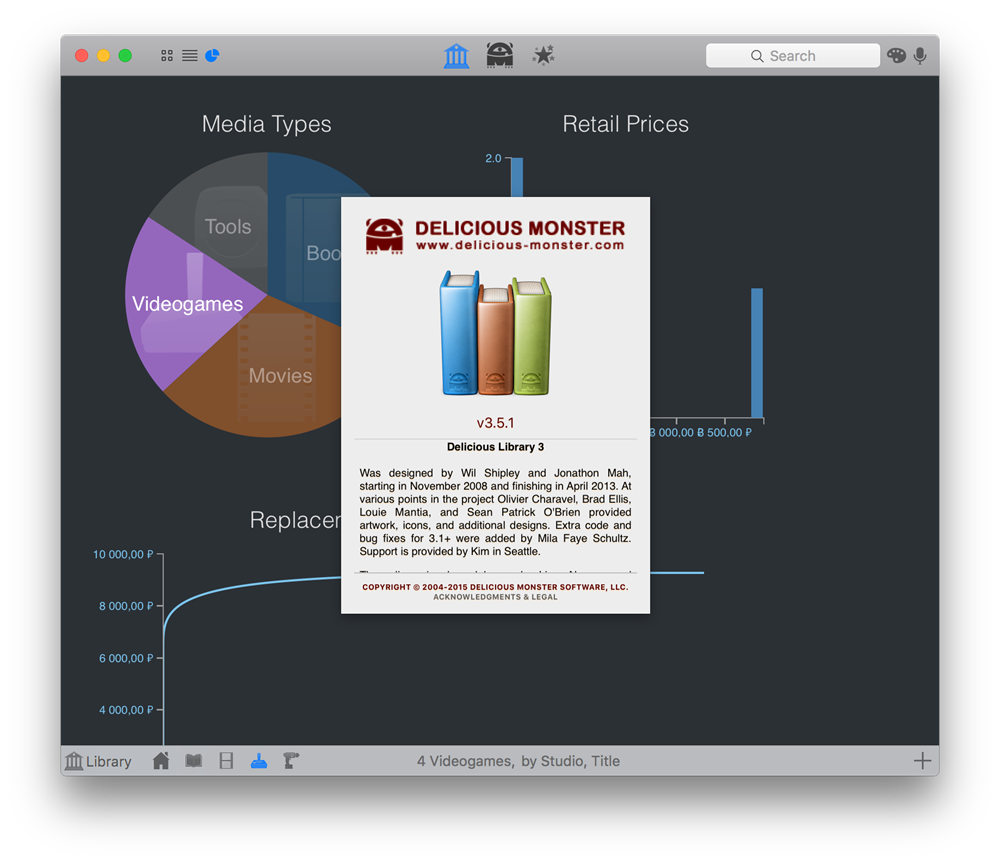Click the Delicious Monster logo icon
1000x862 pixels.
click(384, 237)
